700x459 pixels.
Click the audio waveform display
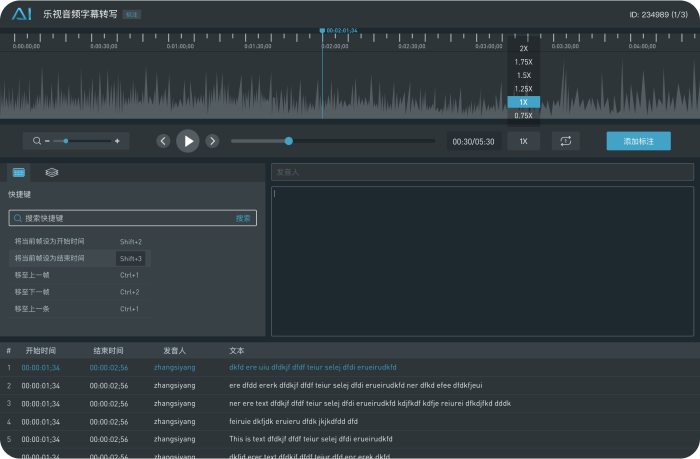pos(350,87)
